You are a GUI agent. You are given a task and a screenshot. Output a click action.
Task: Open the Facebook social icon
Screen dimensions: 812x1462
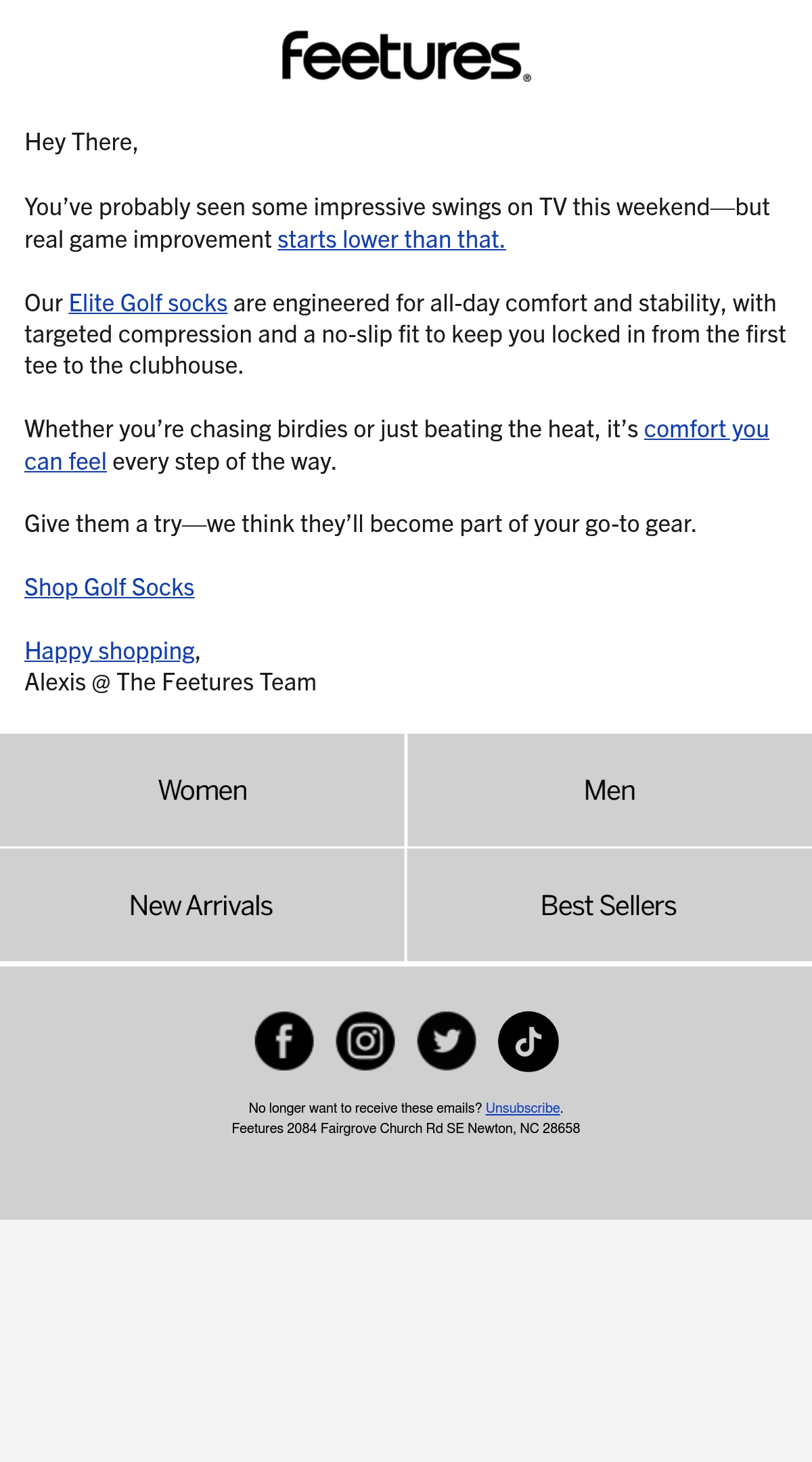click(x=284, y=1041)
